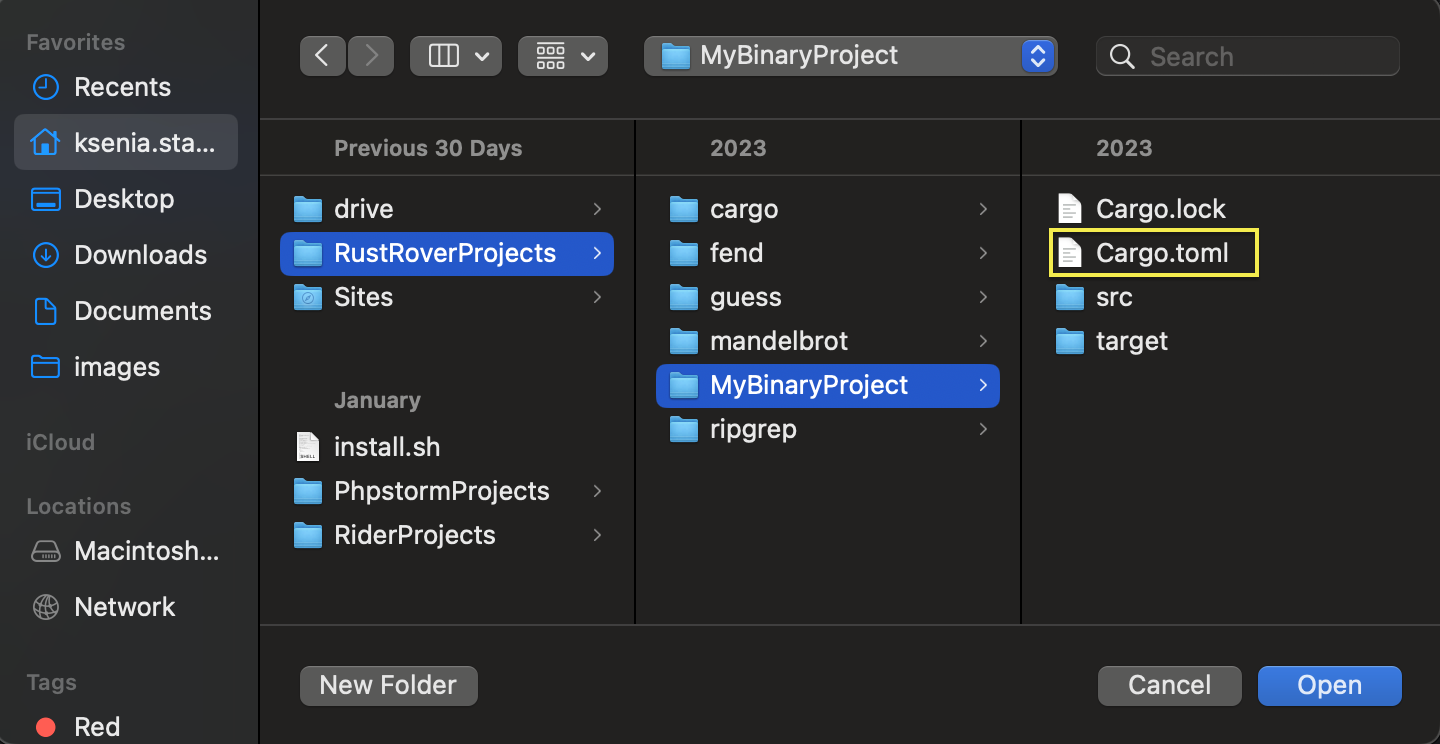Confirm with the Open button
The height and width of the screenshot is (744, 1440).
click(1329, 685)
